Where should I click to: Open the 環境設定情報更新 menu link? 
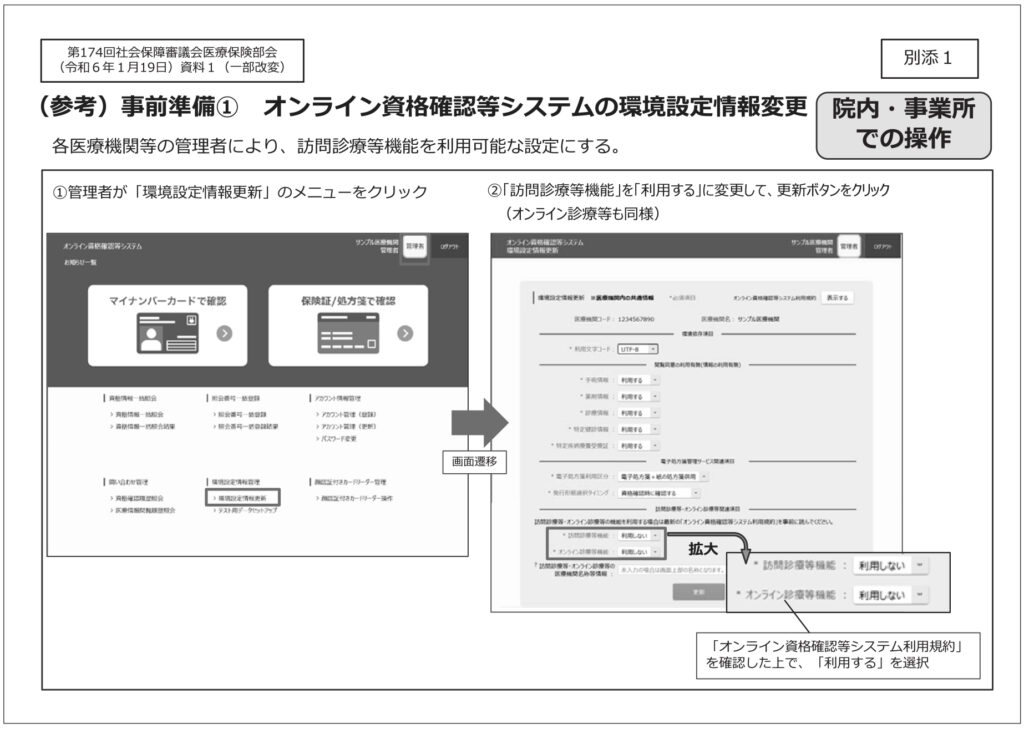pyautogui.click(x=242, y=498)
